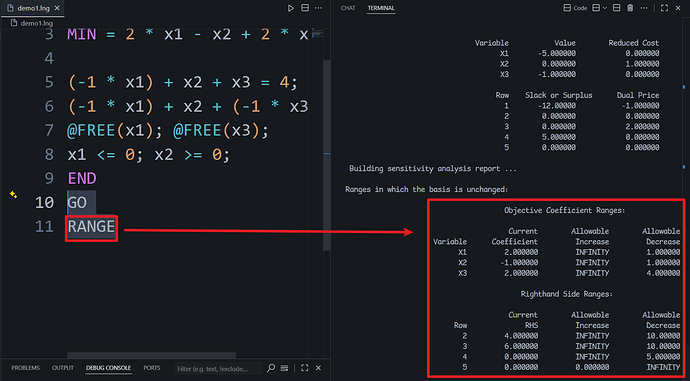Toggle debug console view as list icon
690x381 pixels.
[285, 368]
